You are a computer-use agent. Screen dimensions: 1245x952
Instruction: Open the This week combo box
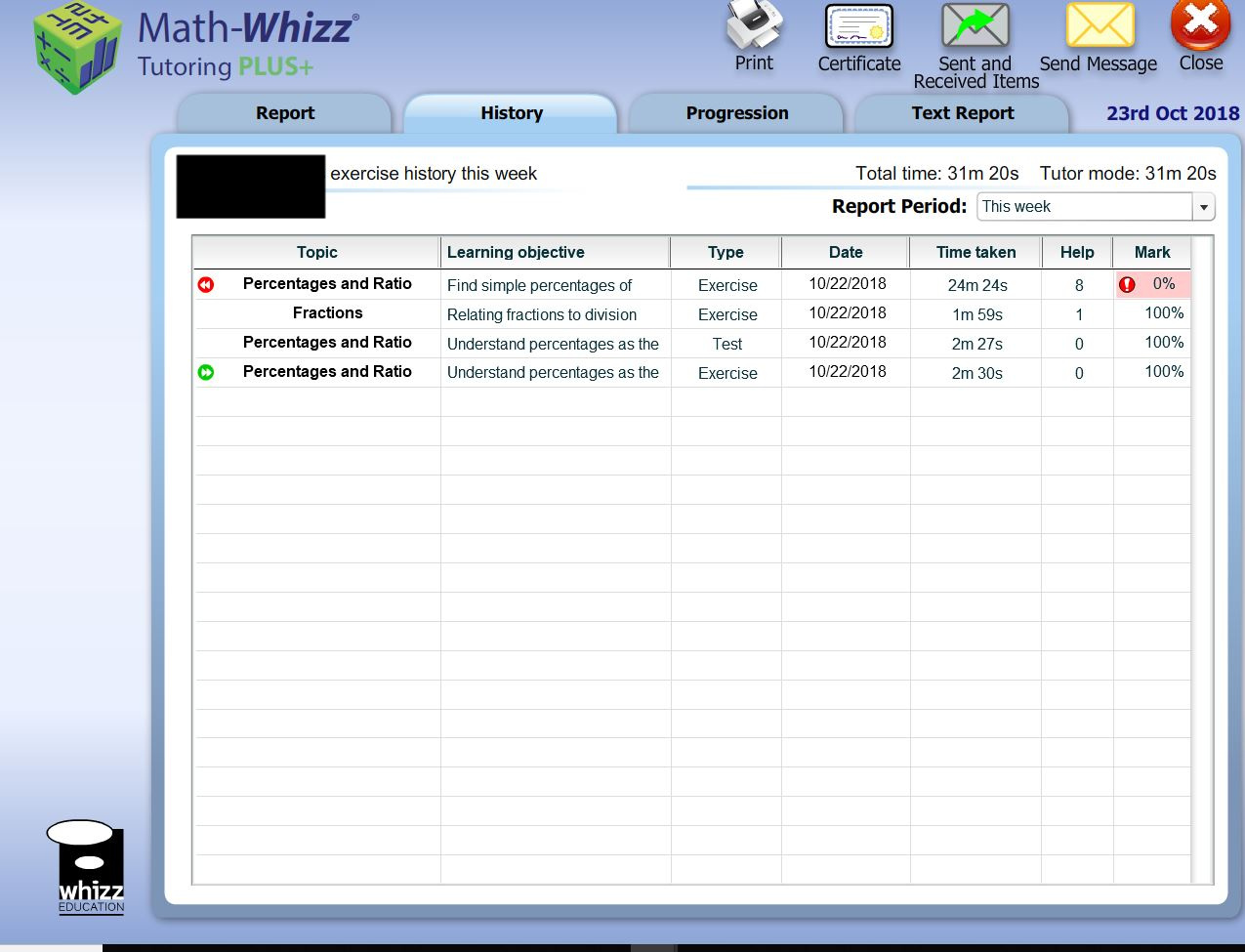click(x=1084, y=206)
